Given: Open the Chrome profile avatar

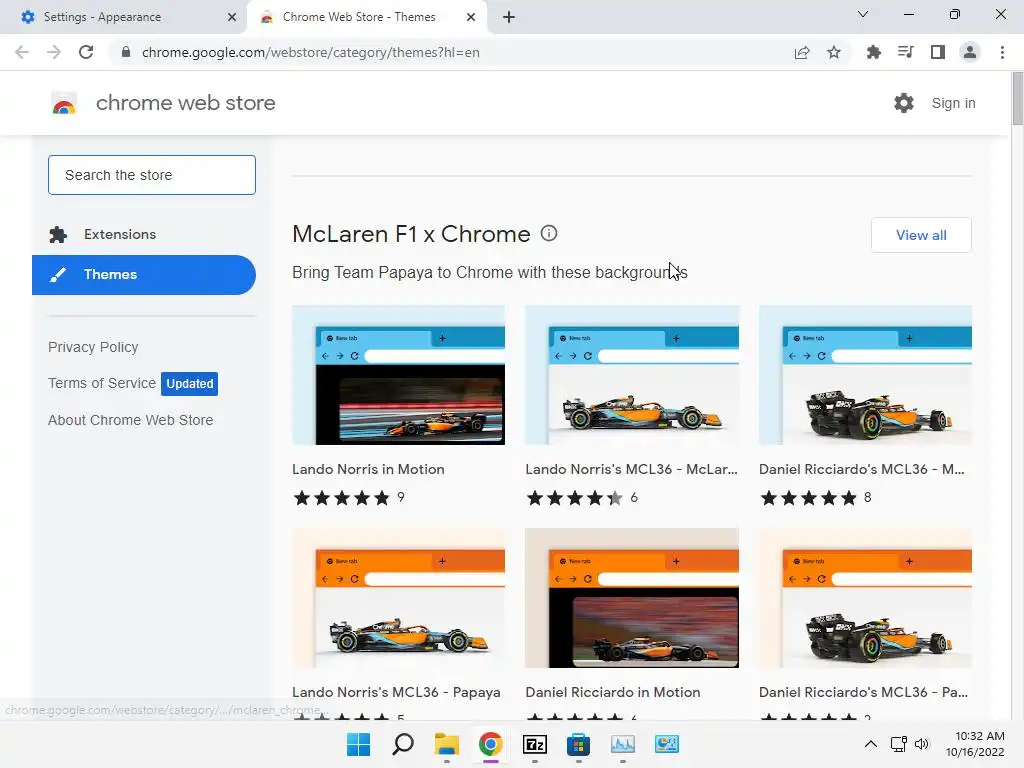Looking at the screenshot, I should [x=970, y=52].
